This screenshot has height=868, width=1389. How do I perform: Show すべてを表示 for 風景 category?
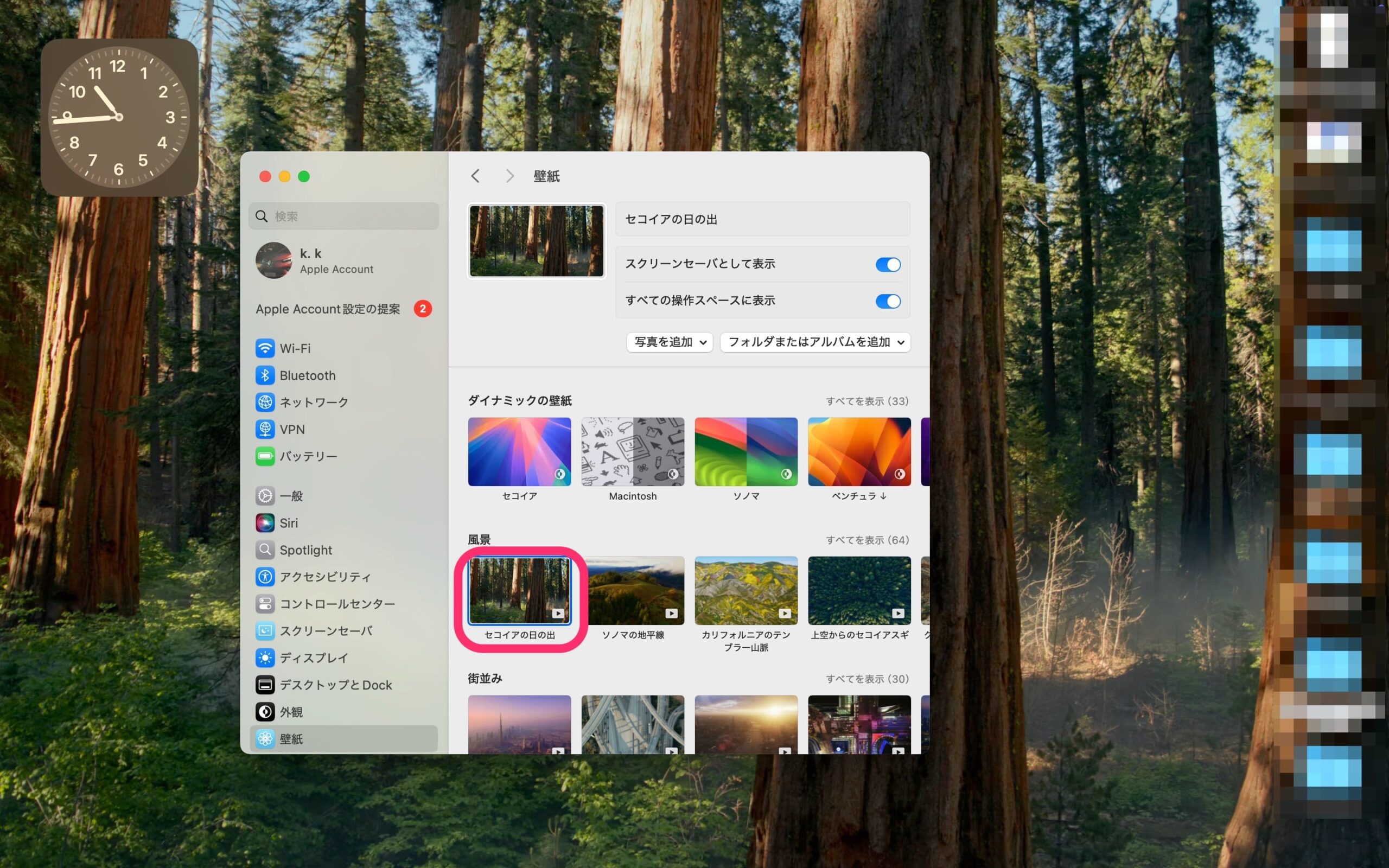pyautogui.click(x=865, y=540)
